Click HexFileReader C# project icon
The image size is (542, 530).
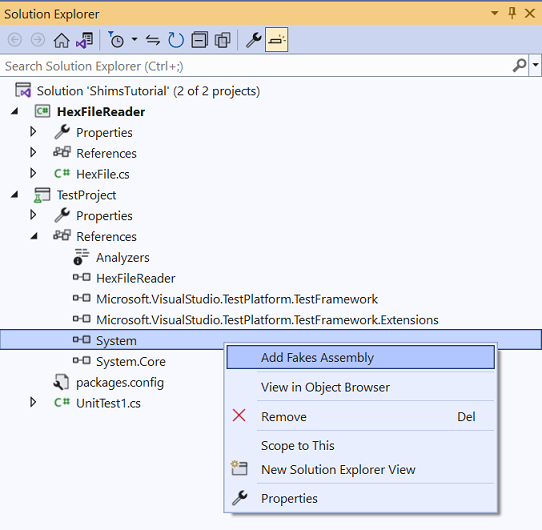click(43, 111)
